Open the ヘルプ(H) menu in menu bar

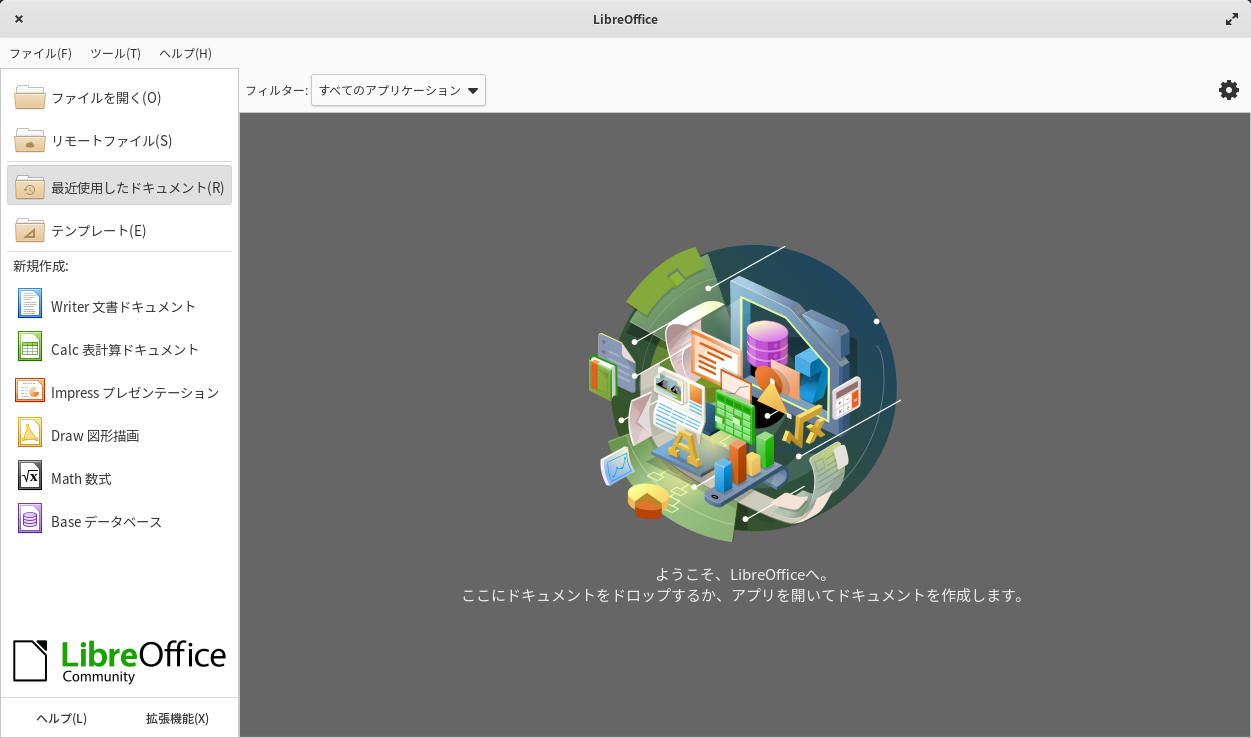tap(185, 54)
